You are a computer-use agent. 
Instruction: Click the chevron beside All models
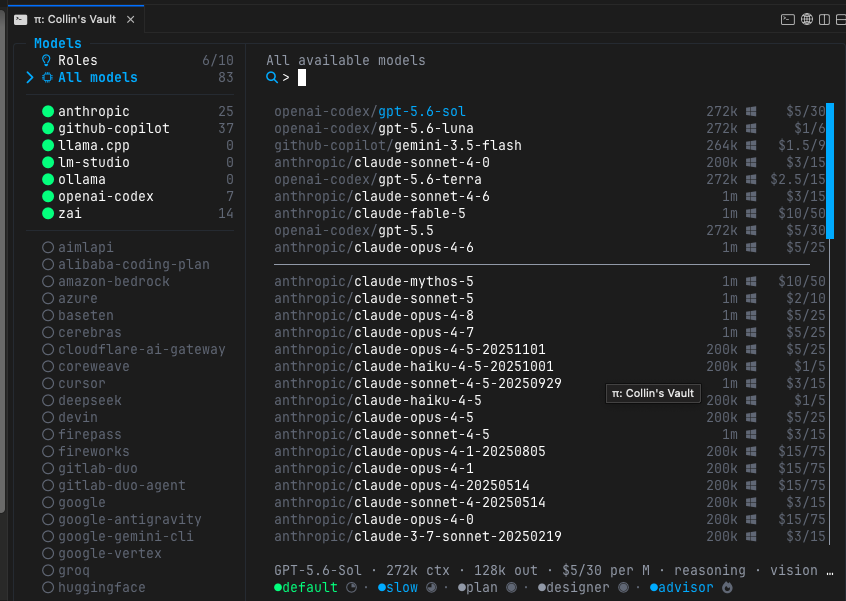30,78
